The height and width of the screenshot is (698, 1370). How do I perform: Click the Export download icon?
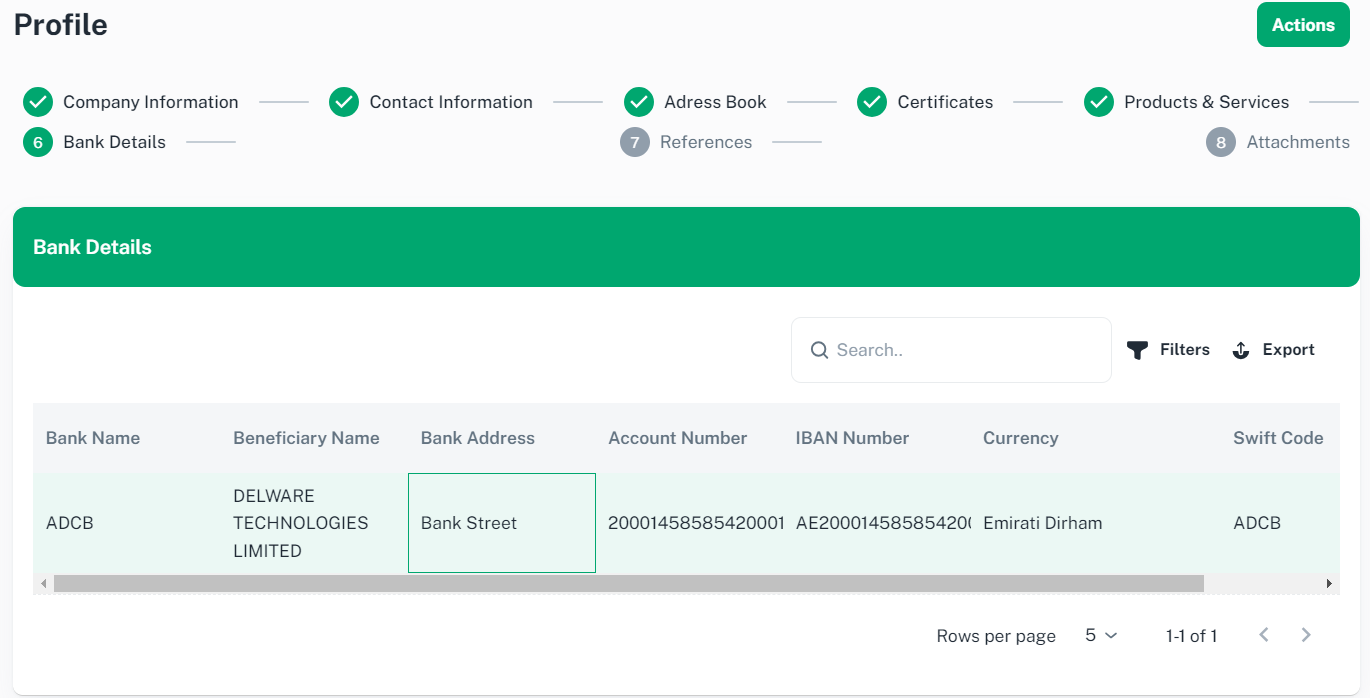(x=1241, y=350)
